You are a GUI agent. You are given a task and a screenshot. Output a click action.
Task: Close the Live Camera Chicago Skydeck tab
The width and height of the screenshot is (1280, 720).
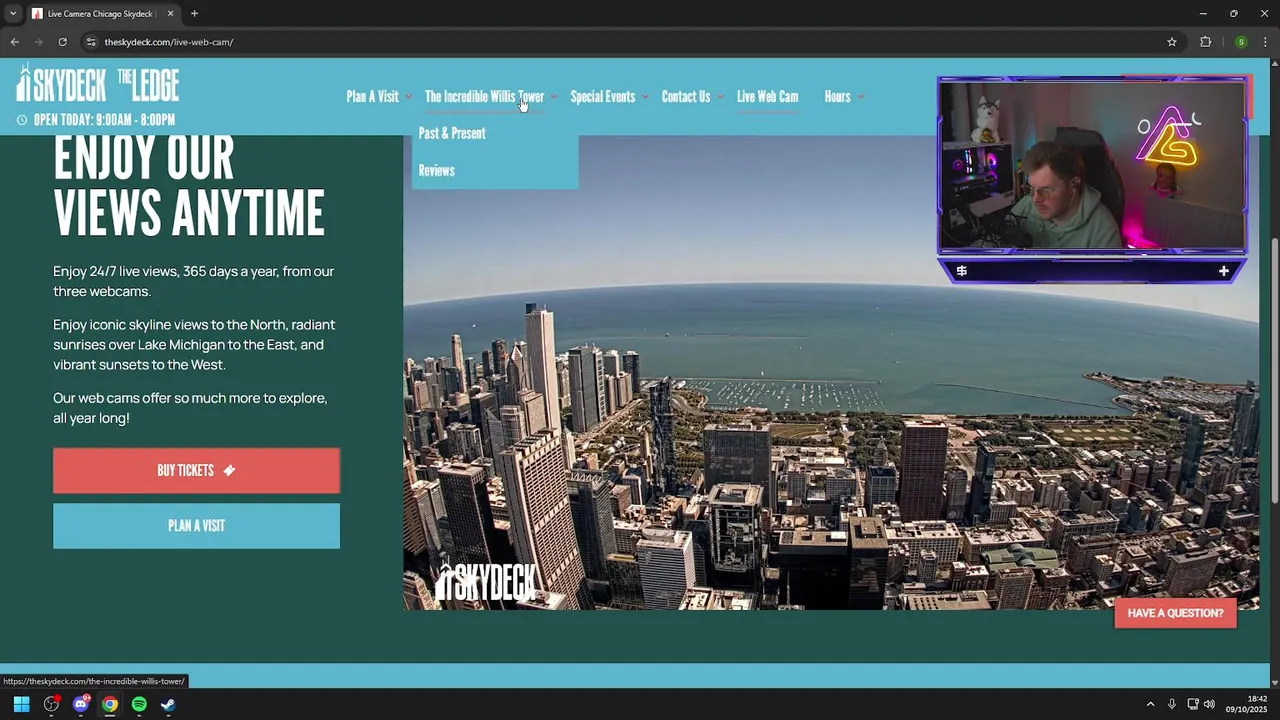point(170,14)
